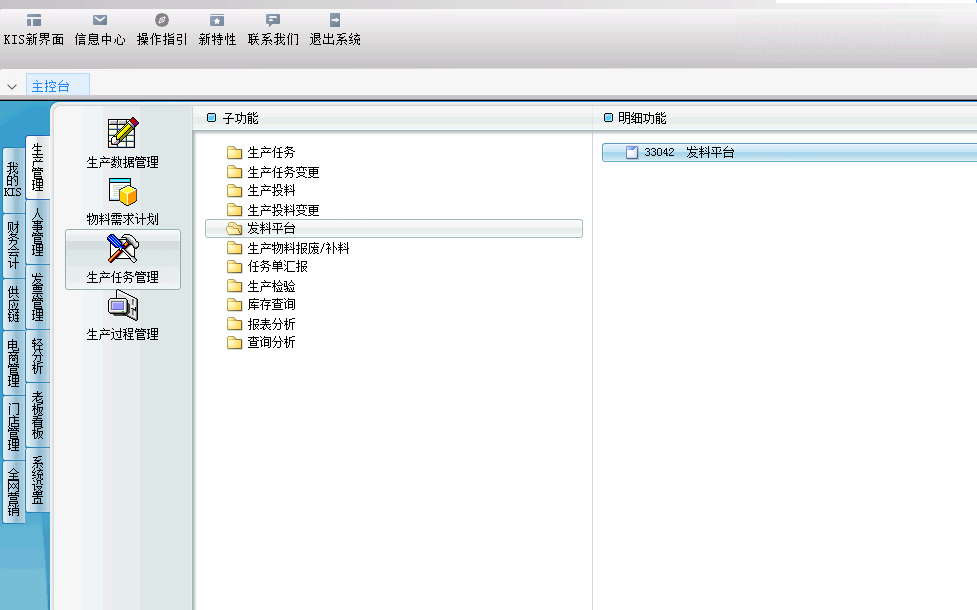This screenshot has height=610, width=977.
Task: Select the 发票管理 vertical tab
Action: (37, 297)
